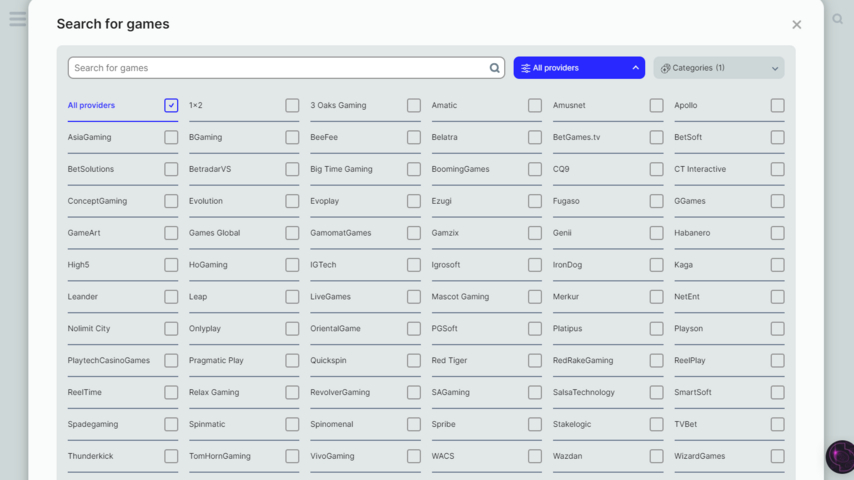The image size is (854, 480).
Task: Click the BetGames.tv label
Action: (x=576, y=137)
